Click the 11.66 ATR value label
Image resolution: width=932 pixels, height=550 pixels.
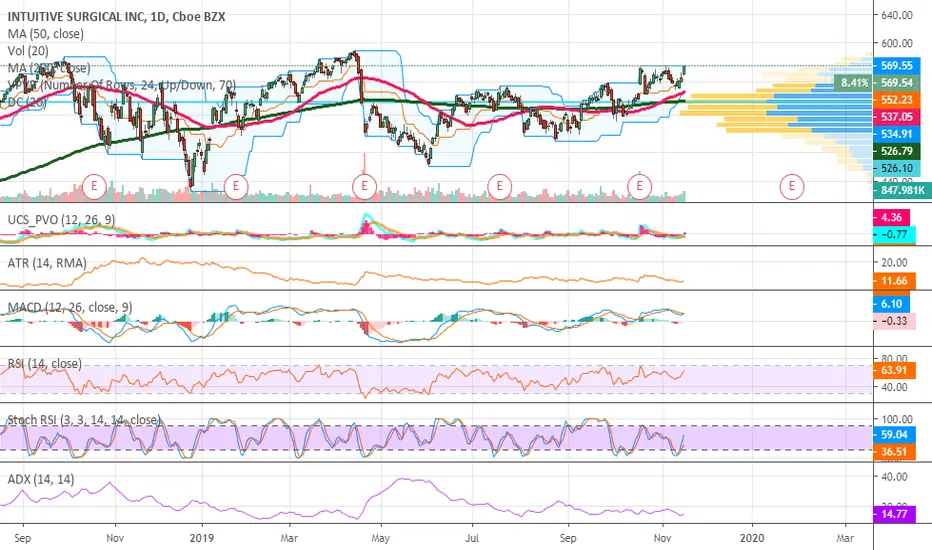point(894,281)
